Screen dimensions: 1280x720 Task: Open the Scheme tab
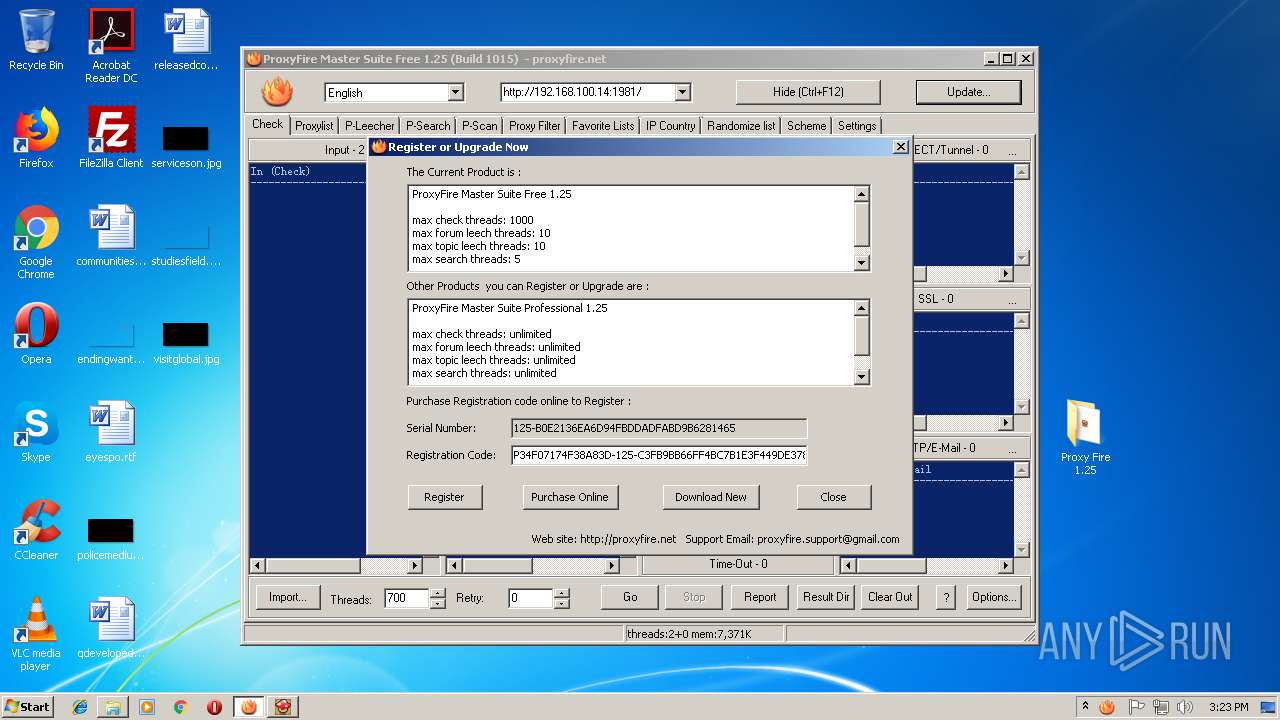[x=806, y=126]
